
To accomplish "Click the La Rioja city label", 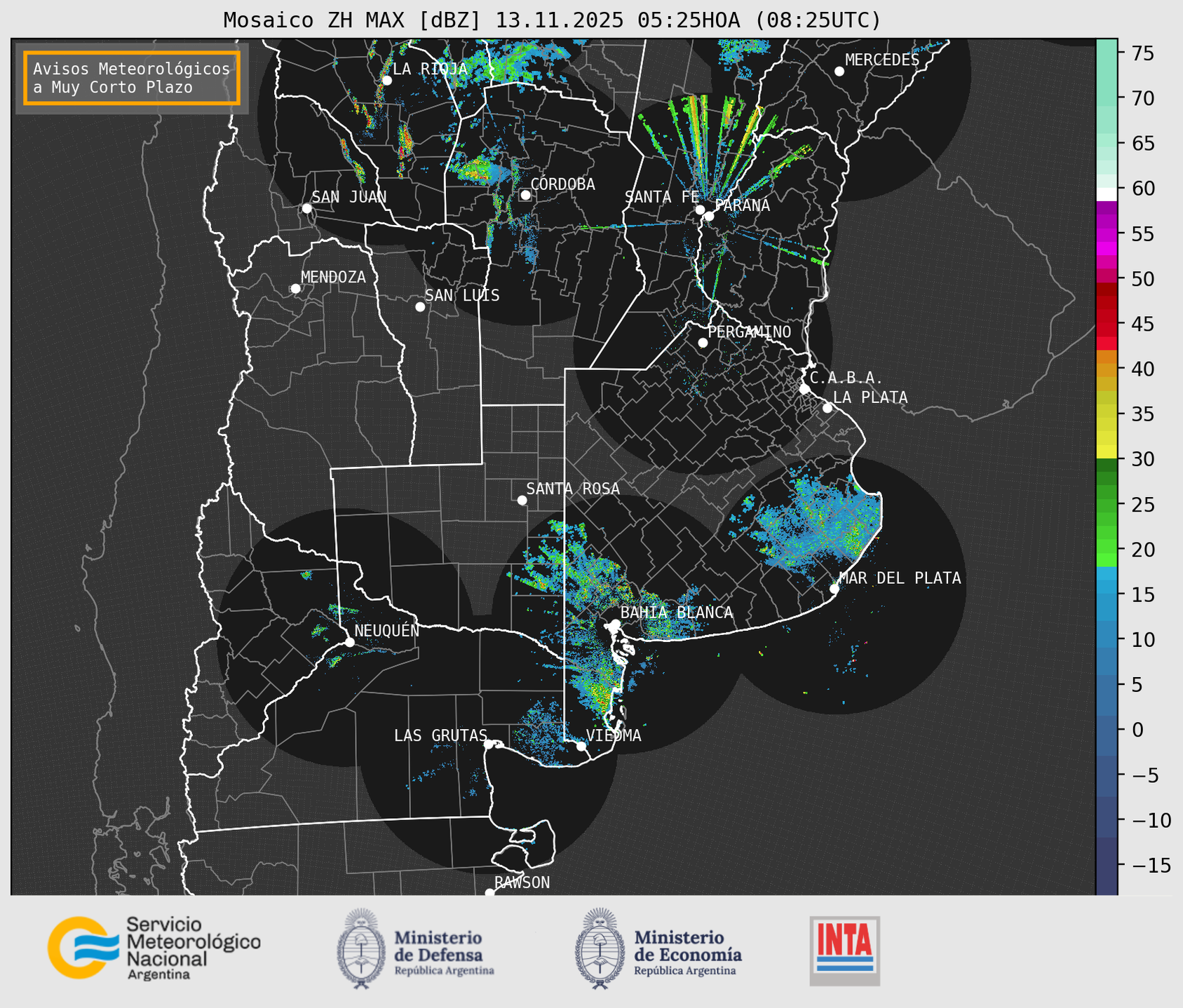I will (x=430, y=69).
